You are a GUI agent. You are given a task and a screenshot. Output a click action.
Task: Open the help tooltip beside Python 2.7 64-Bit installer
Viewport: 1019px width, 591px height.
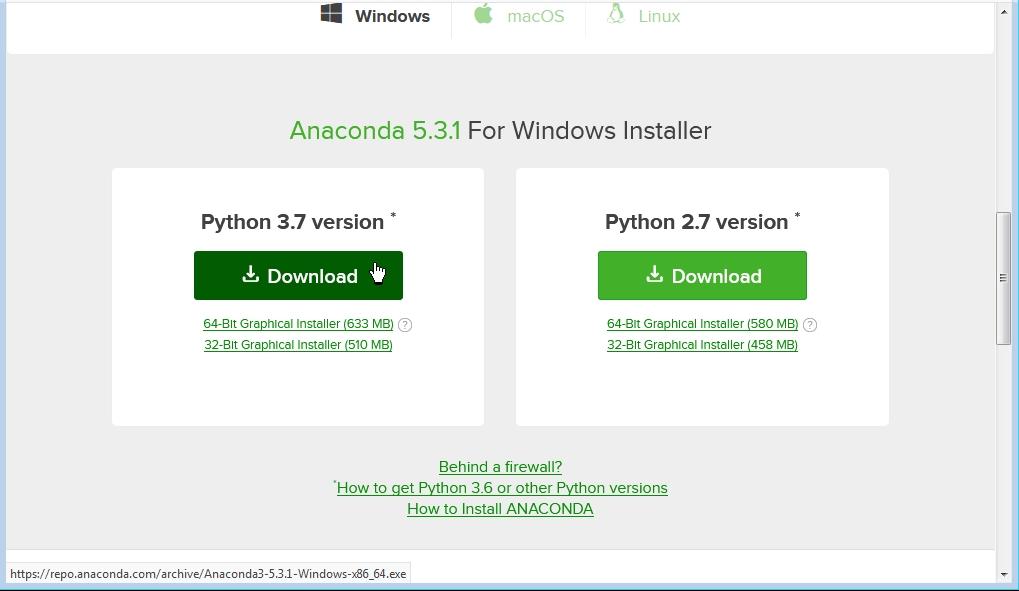point(810,324)
